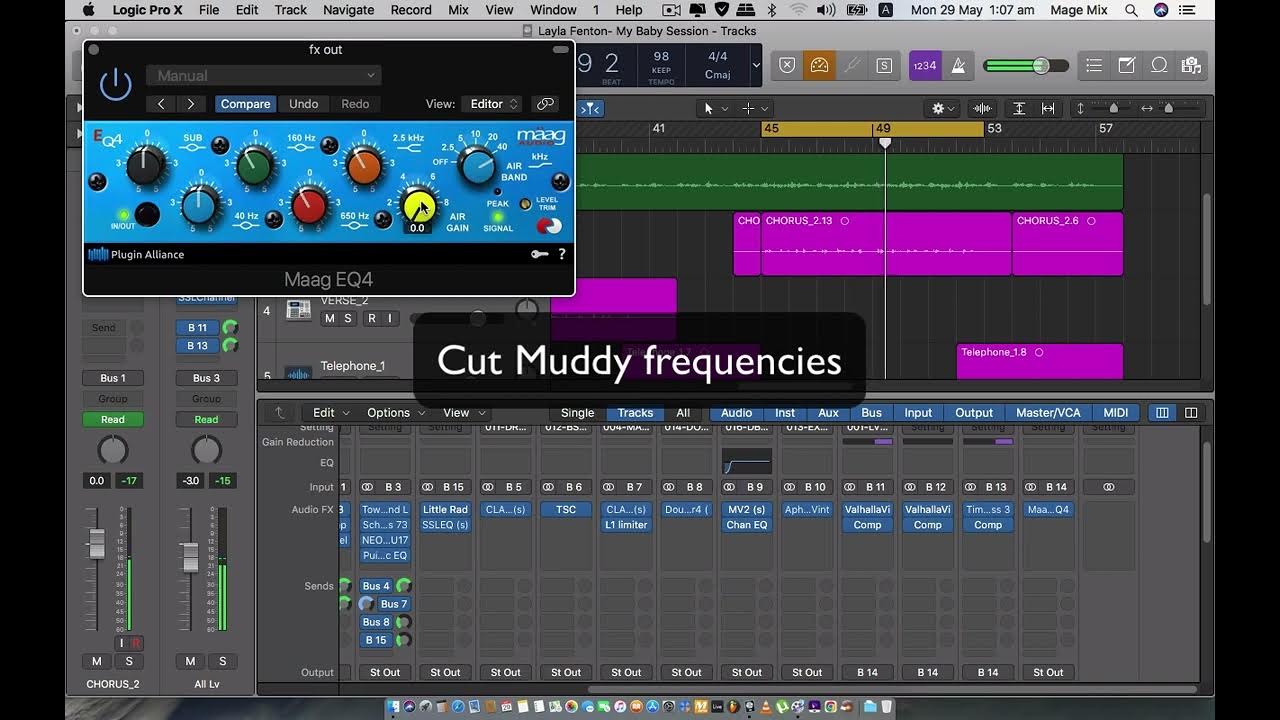Open the Track menu
The height and width of the screenshot is (720, 1280).
(291, 10)
